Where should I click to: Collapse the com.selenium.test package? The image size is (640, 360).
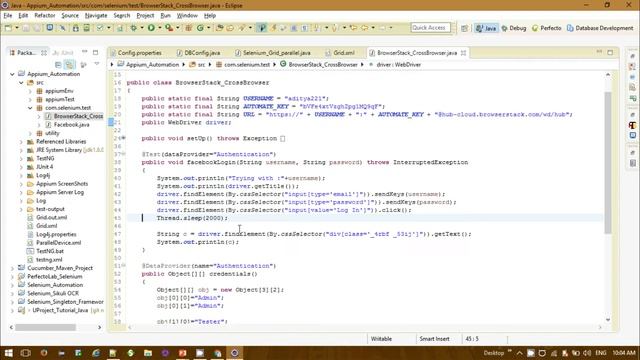click(x=30, y=108)
